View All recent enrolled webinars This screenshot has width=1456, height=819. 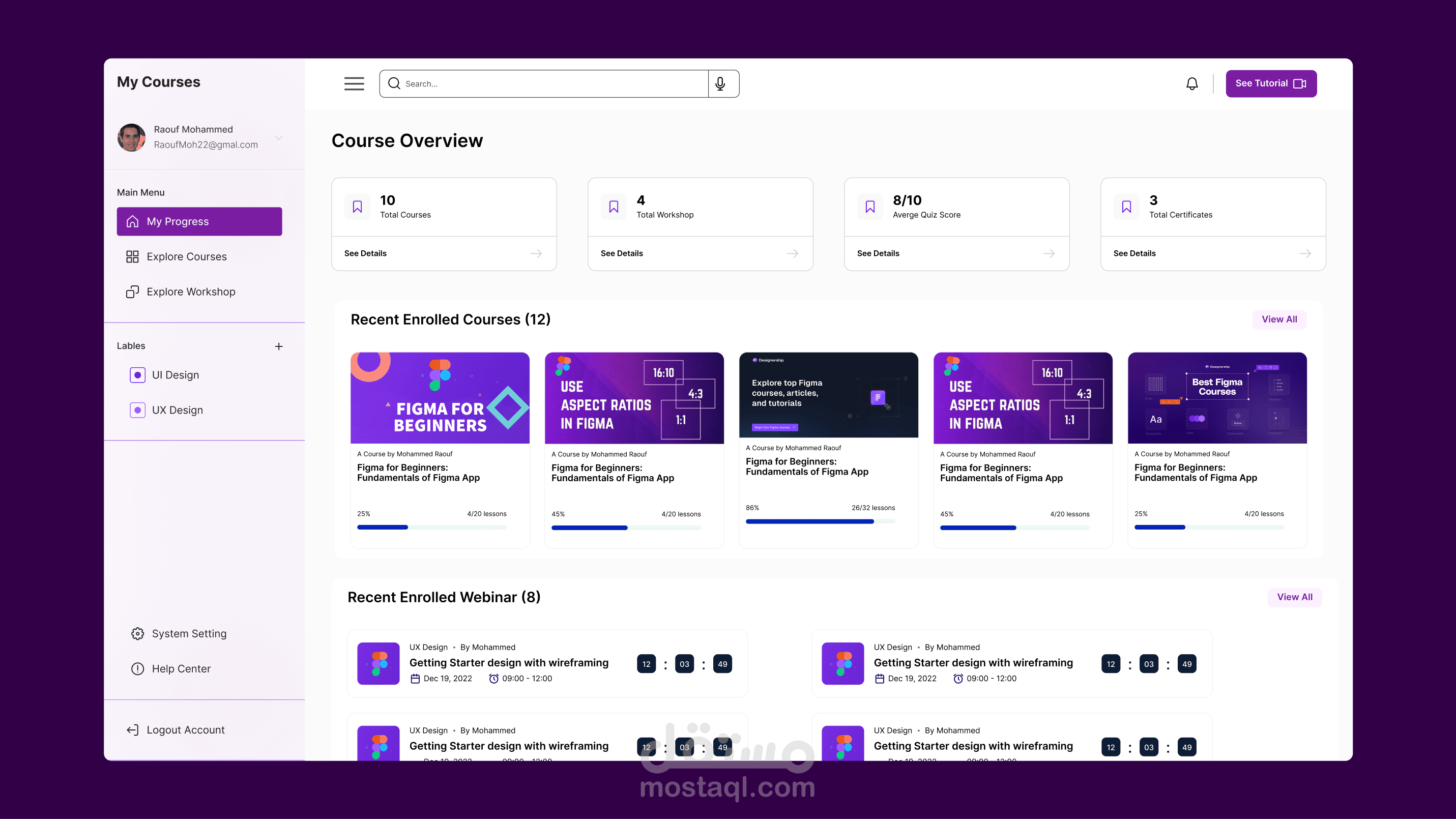(x=1295, y=597)
